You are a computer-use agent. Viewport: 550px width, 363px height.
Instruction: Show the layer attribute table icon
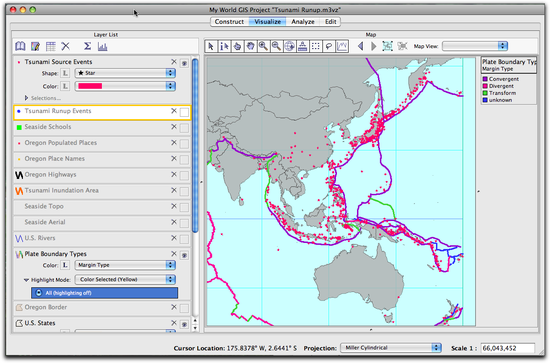51,46
